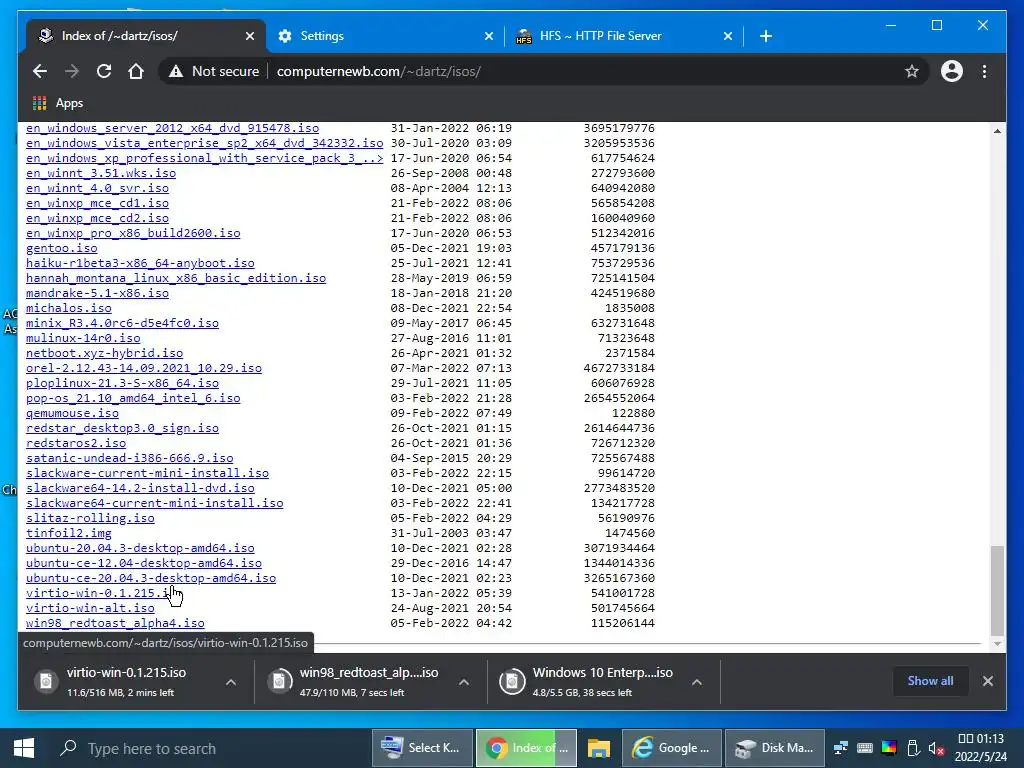Switch to the Settings tab
This screenshot has width=1024, height=768.
(x=385, y=36)
